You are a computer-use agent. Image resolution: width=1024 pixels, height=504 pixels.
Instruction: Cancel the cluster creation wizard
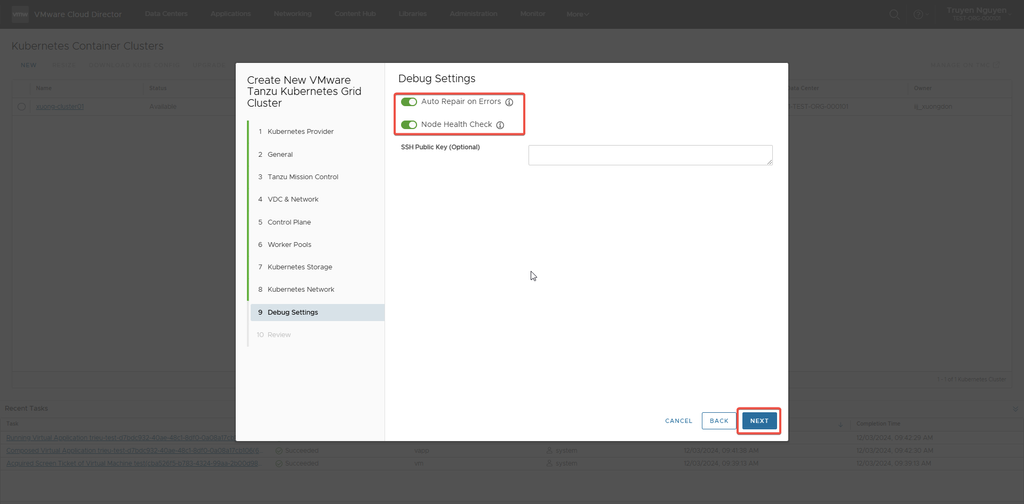[x=679, y=421]
